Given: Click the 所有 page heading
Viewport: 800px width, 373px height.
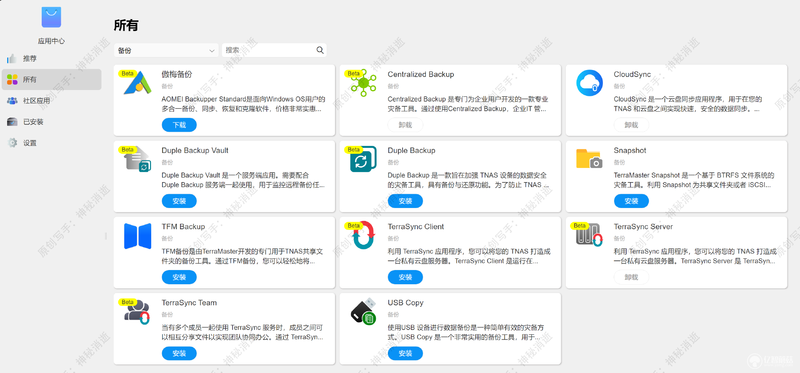Looking at the screenshot, I should [x=126, y=26].
